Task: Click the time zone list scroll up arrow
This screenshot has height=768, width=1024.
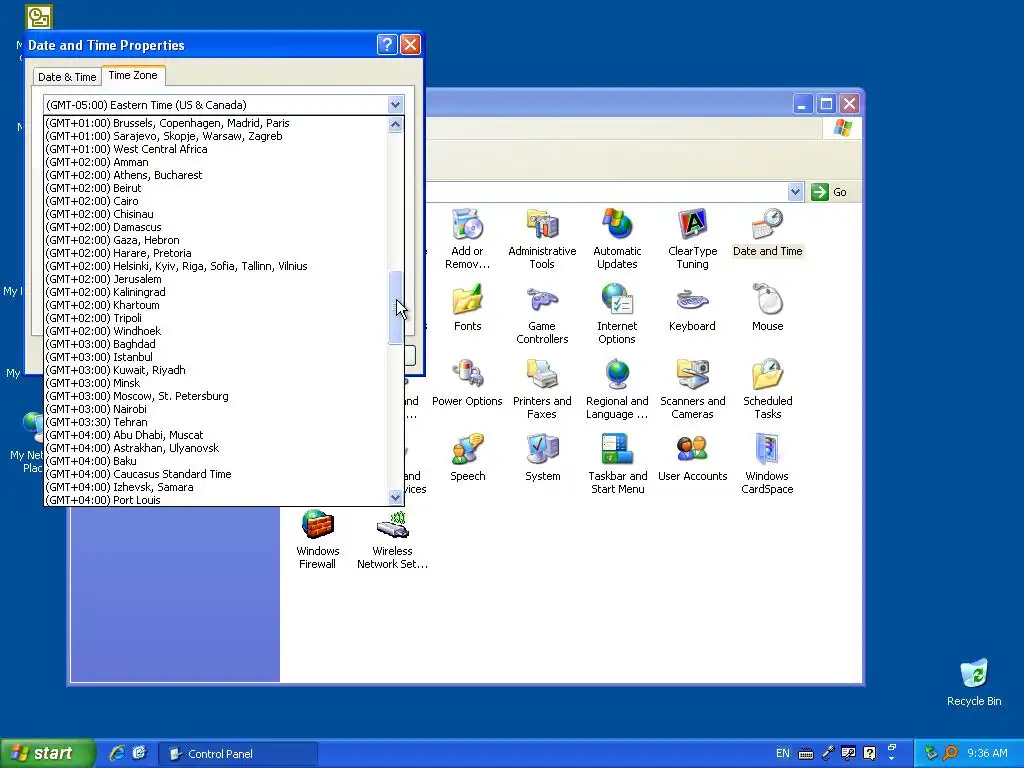Action: pyautogui.click(x=395, y=124)
